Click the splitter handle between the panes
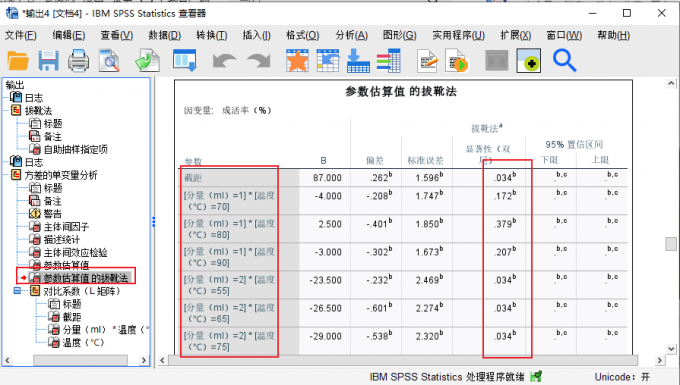 pyautogui.click(x=154, y=222)
